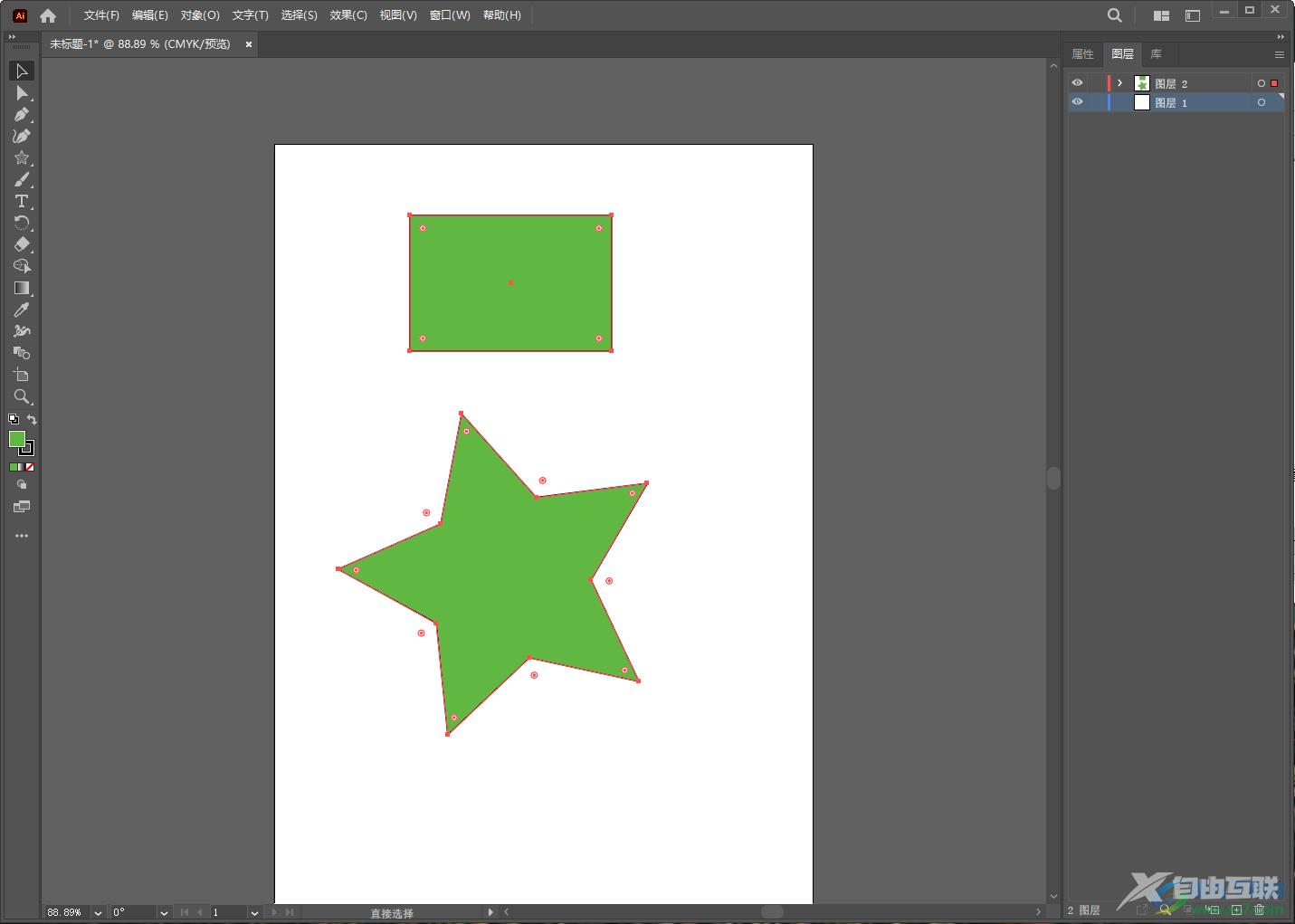Select the Zoom tool in toolbar
The image size is (1295, 924).
[22, 396]
